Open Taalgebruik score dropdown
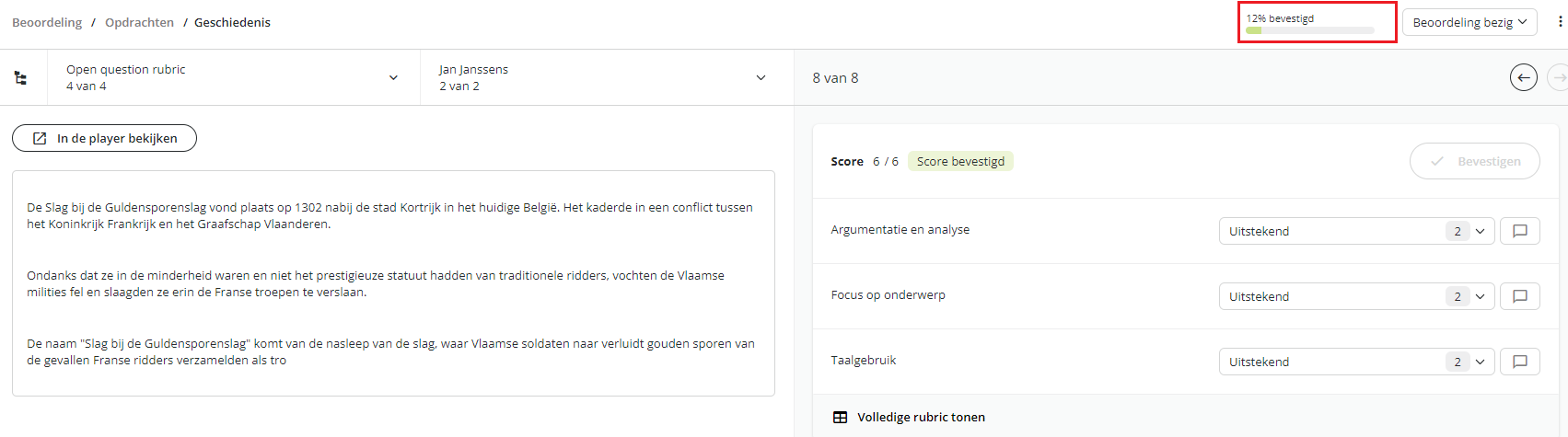 (x=1356, y=362)
